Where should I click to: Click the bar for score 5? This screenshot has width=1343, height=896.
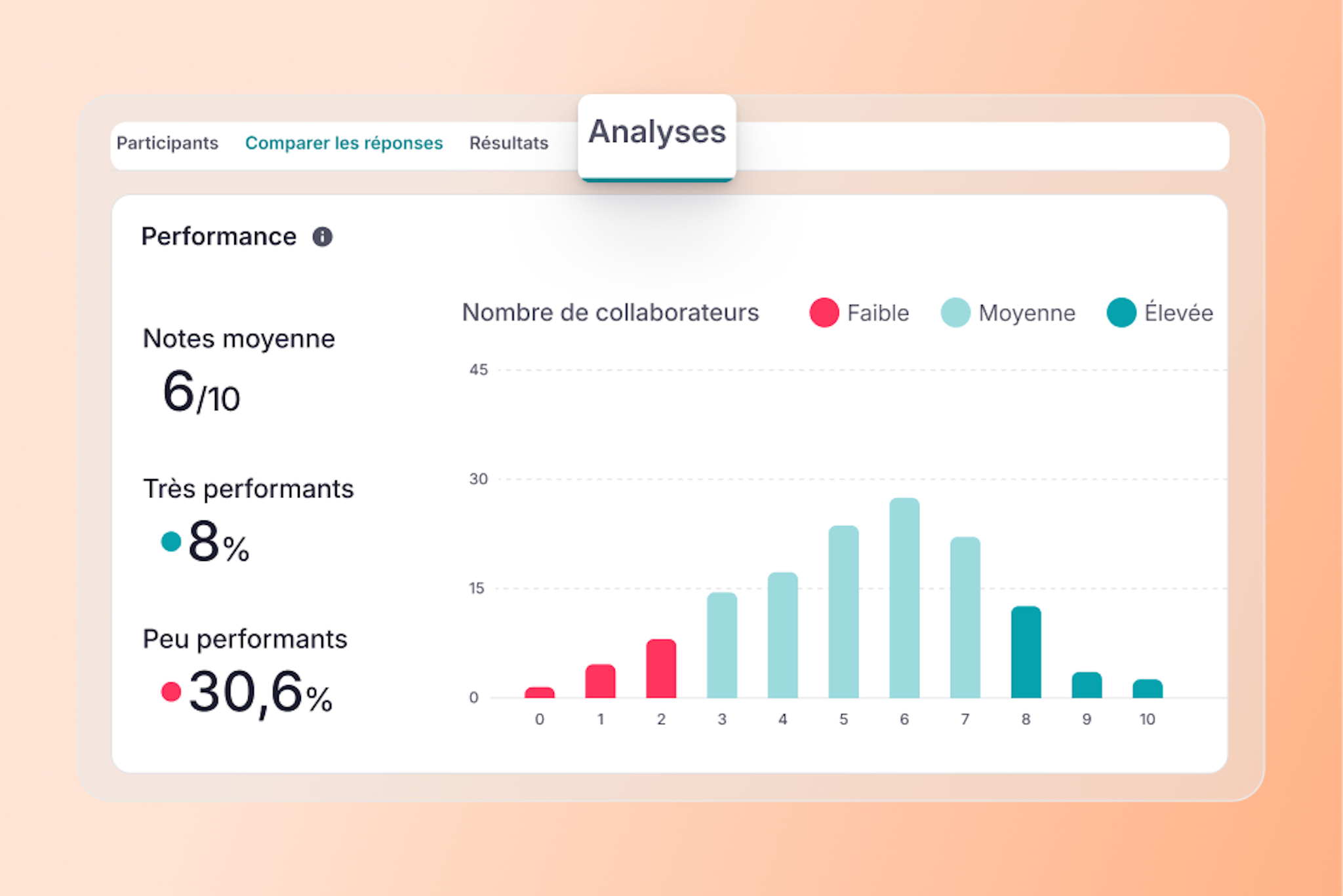843,612
